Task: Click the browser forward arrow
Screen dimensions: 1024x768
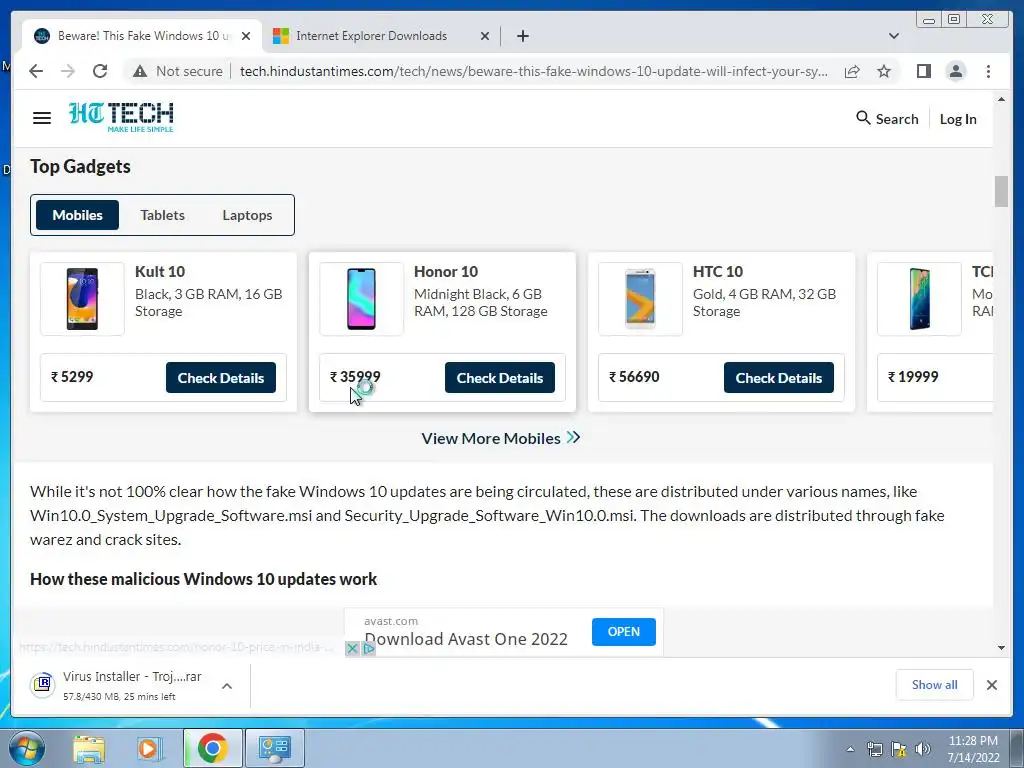Action: click(x=68, y=71)
